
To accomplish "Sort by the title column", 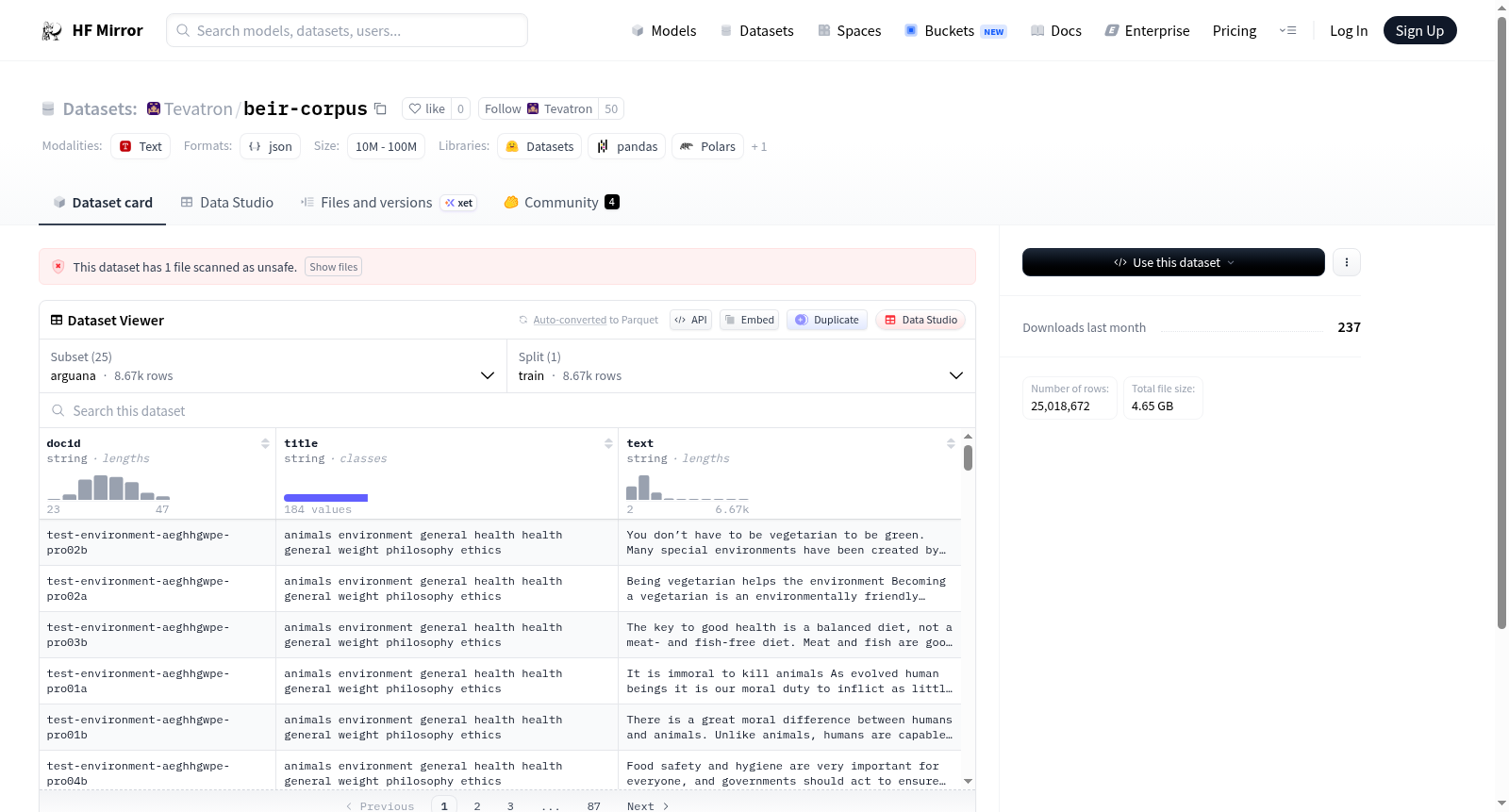I will [608, 443].
